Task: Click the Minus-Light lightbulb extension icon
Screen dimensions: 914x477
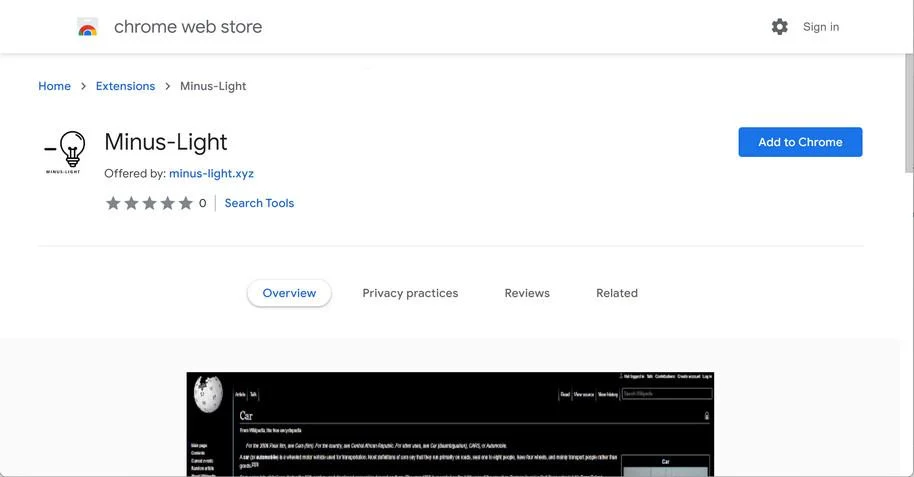Action: [65, 152]
